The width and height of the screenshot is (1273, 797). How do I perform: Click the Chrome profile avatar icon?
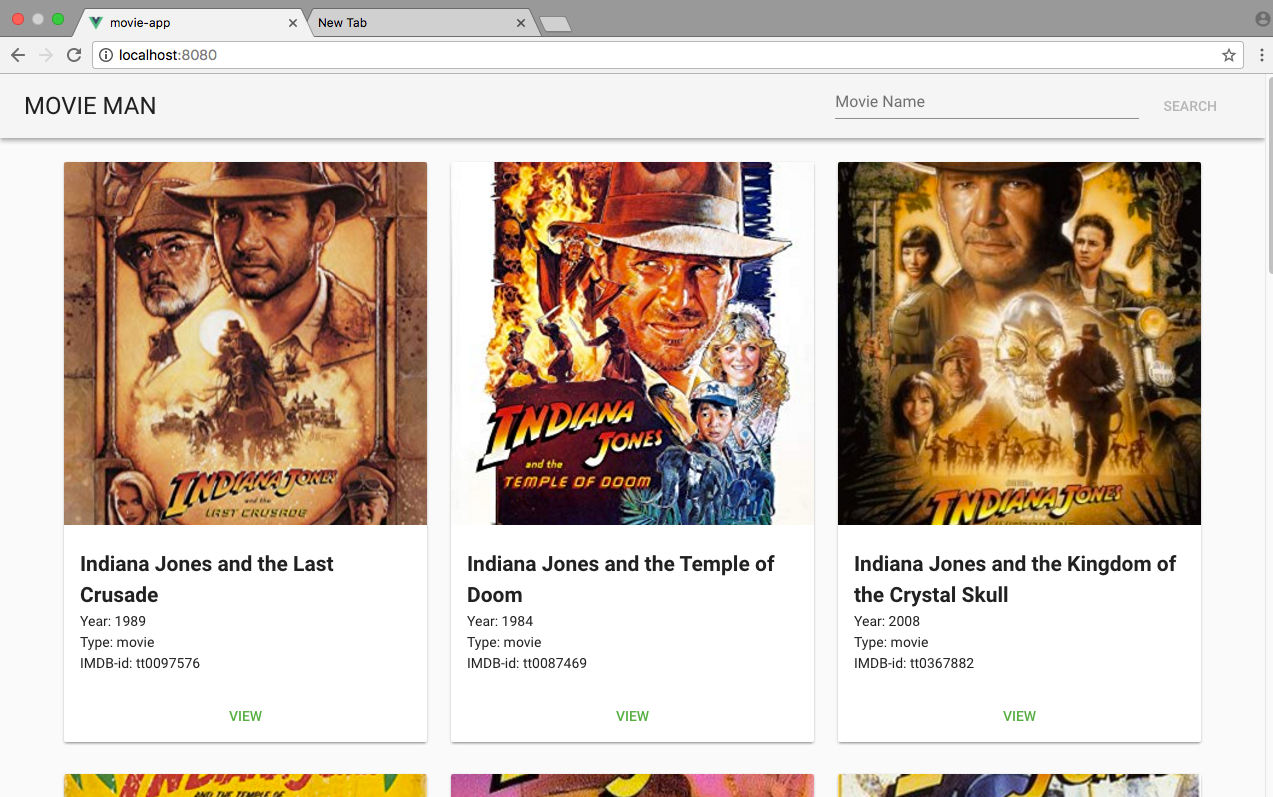1262,19
